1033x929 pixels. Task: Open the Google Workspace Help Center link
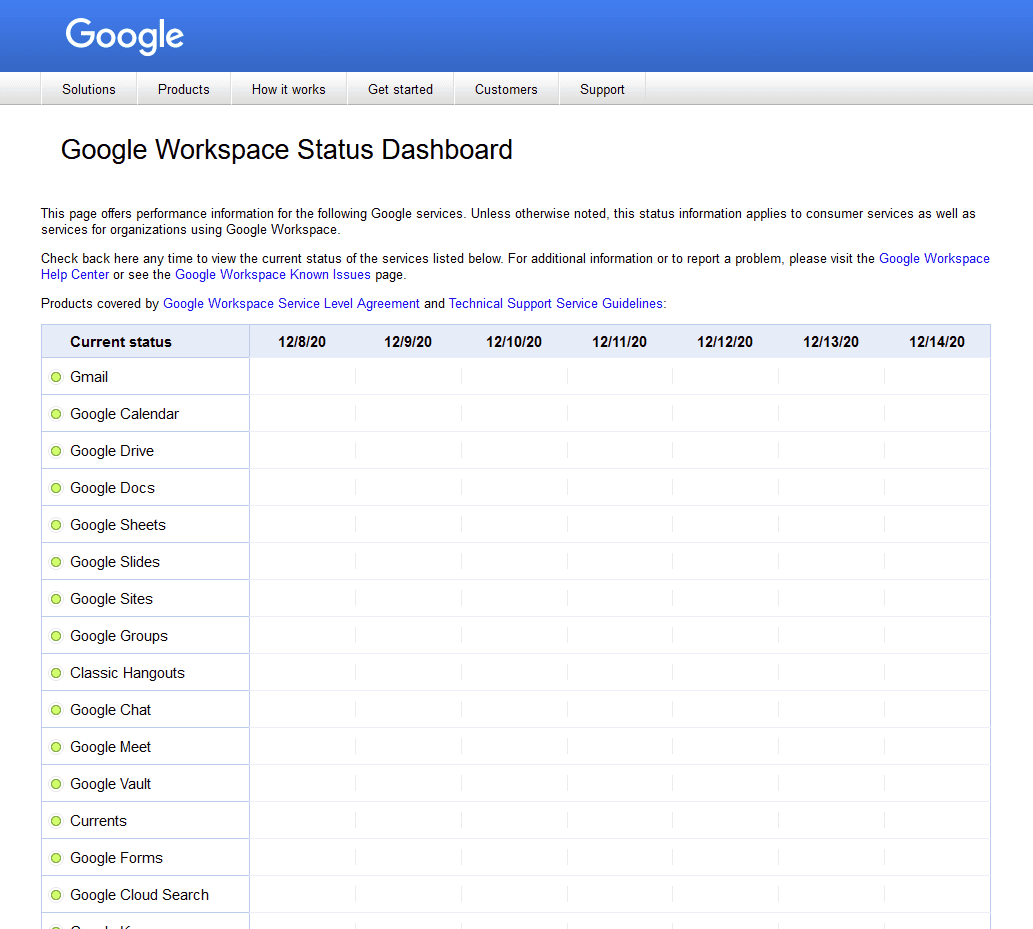pyautogui.click(x=933, y=258)
